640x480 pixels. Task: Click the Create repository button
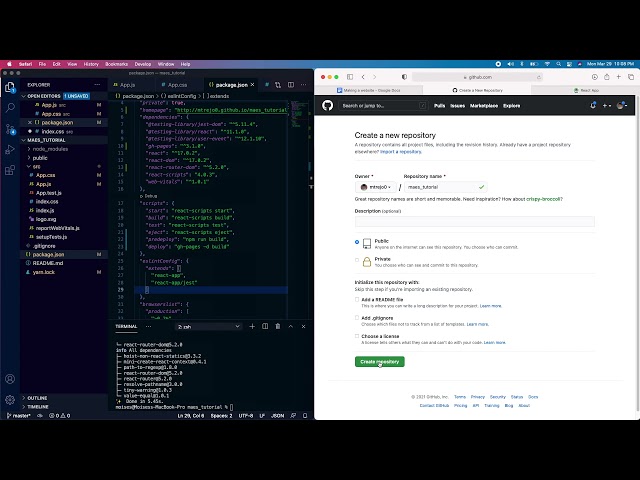pyautogui.click(x=380, y=362)
